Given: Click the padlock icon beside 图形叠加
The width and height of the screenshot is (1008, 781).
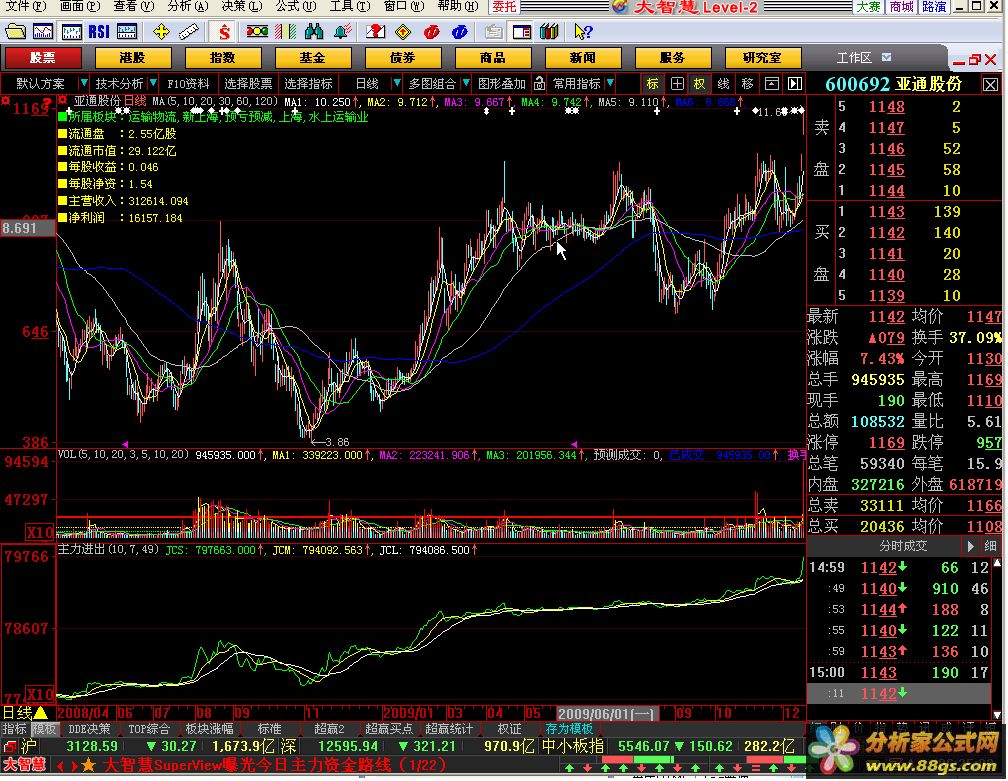Looking at the screenshot, I should point(539,84).
